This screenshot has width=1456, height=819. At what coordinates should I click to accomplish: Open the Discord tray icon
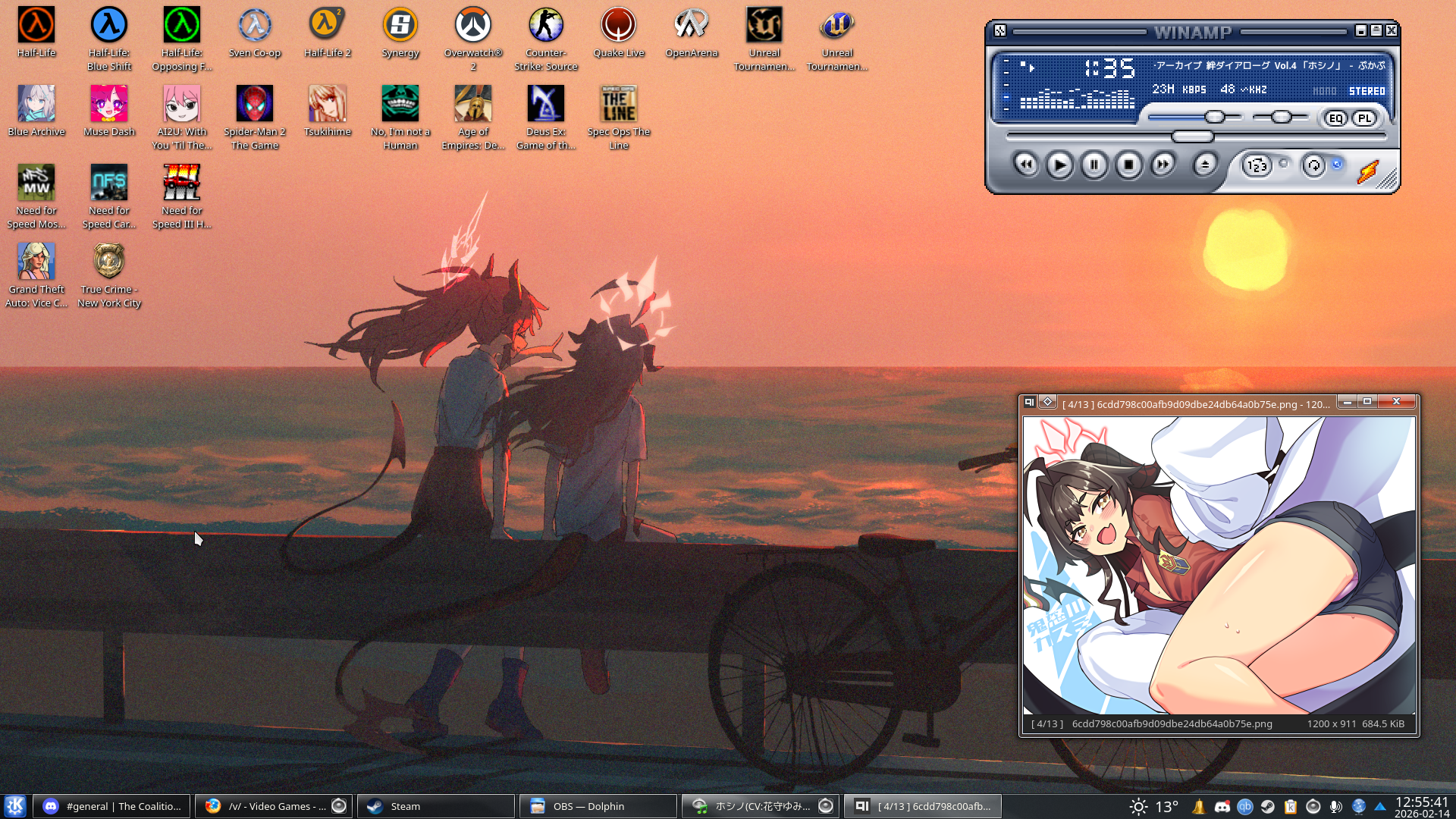point(1222,806)
